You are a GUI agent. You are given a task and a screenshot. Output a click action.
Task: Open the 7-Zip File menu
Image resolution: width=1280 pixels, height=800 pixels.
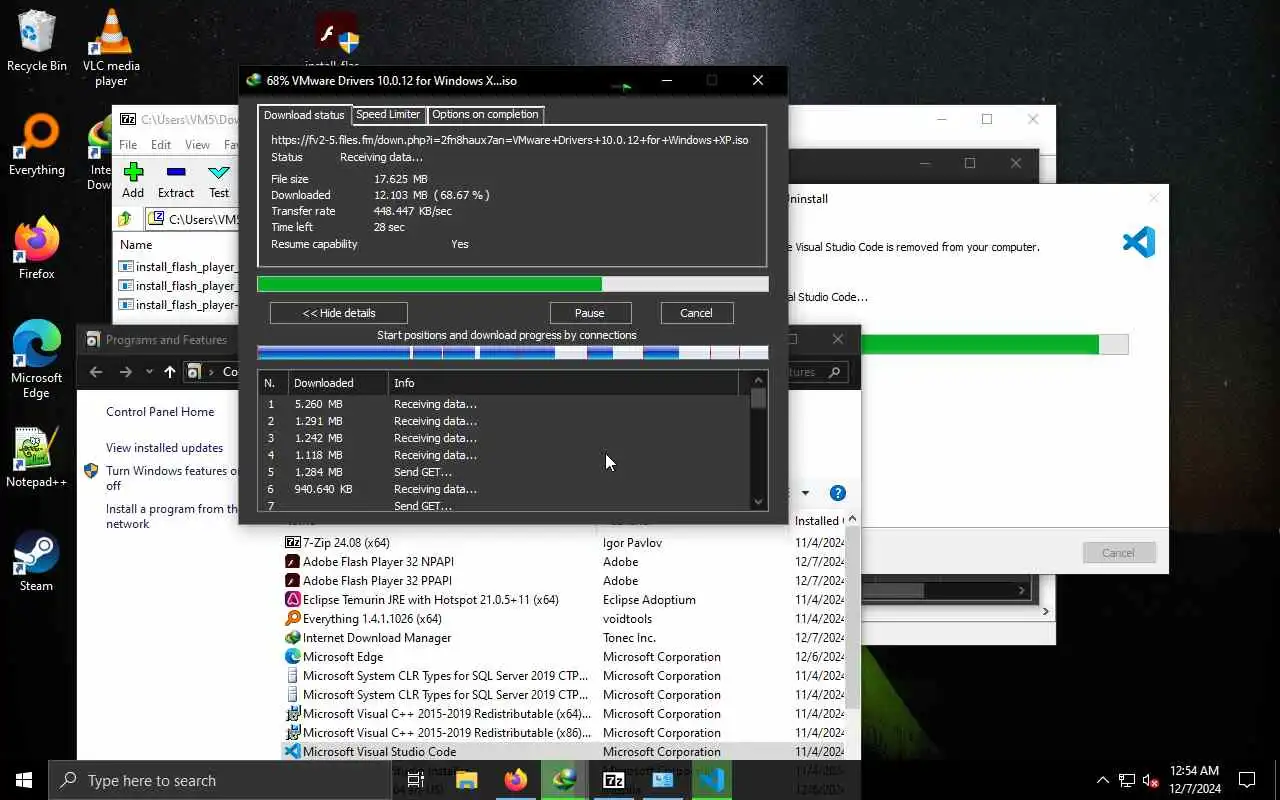pos(128,145)
